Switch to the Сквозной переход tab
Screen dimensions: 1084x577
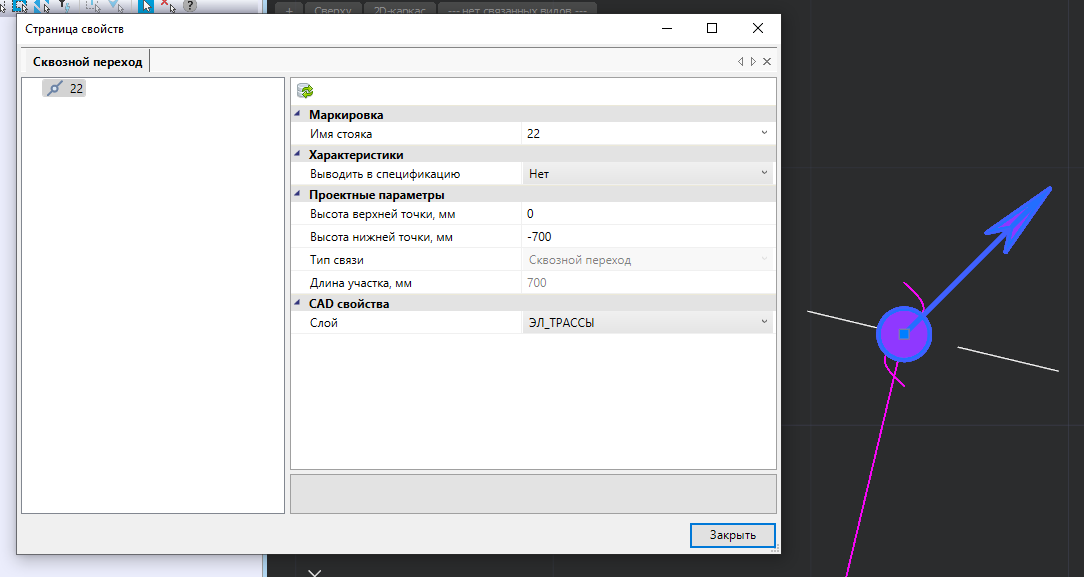pyautogui.click(x=88, y=62)
